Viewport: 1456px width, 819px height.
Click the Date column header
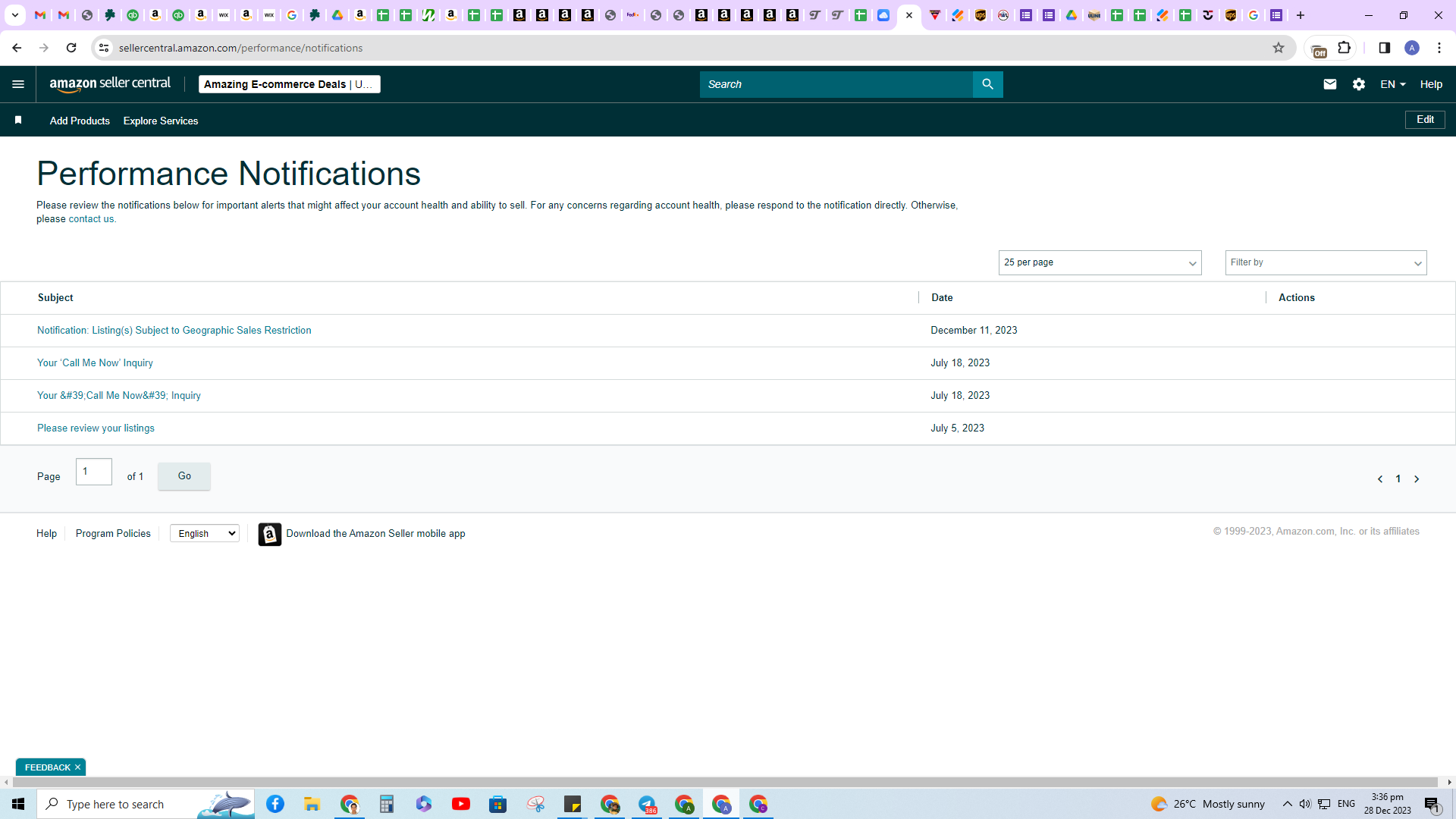coord(942,298)
